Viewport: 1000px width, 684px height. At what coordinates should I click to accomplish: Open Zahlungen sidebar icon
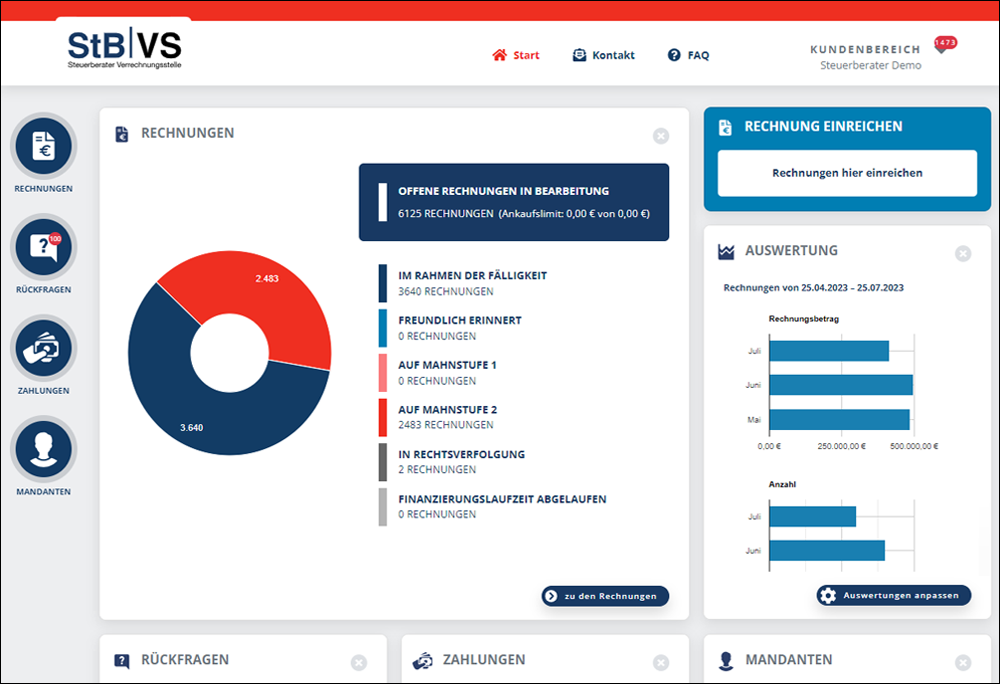43,349
